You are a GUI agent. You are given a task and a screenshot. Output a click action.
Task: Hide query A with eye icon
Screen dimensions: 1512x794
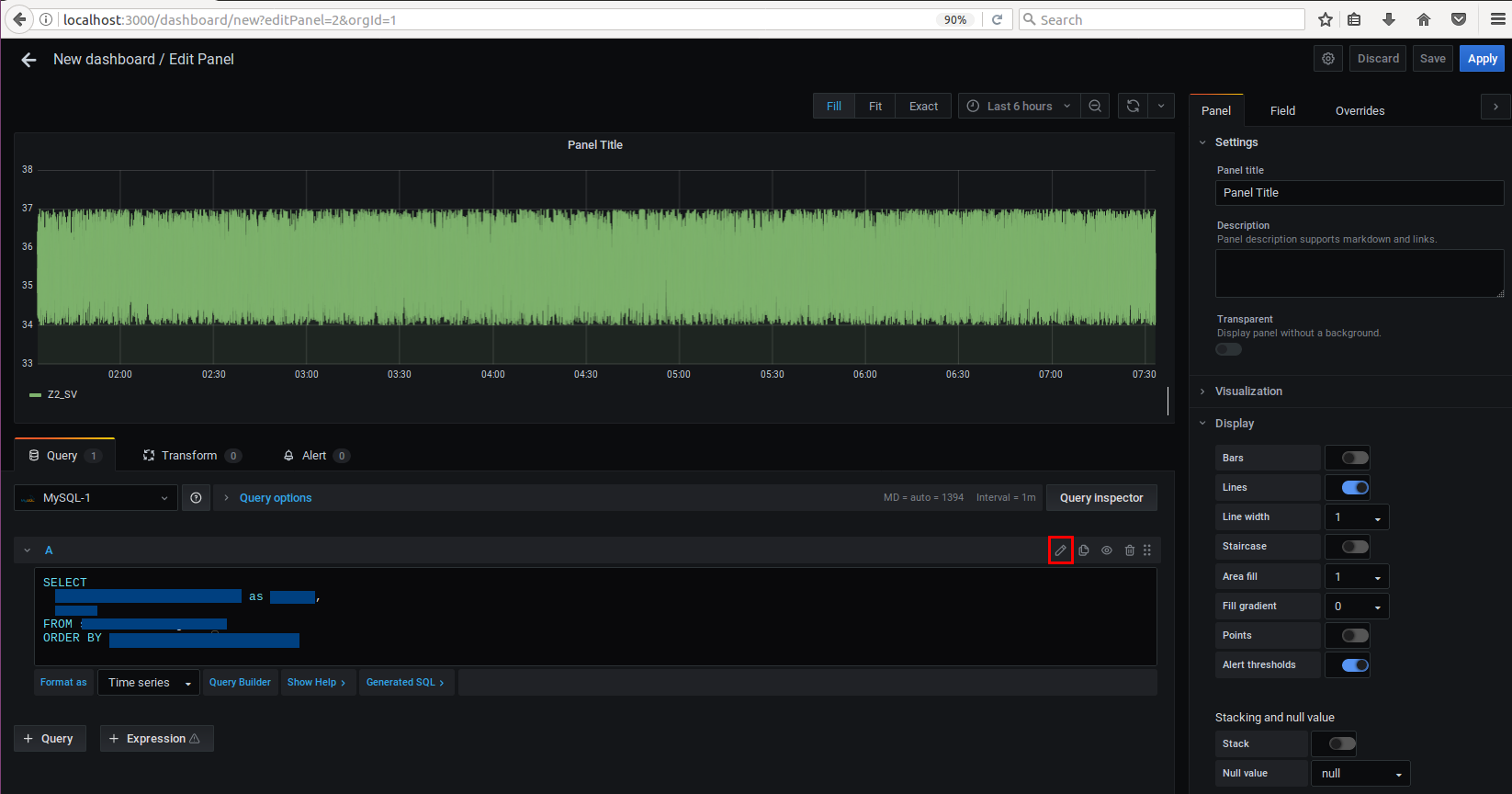1107,550
